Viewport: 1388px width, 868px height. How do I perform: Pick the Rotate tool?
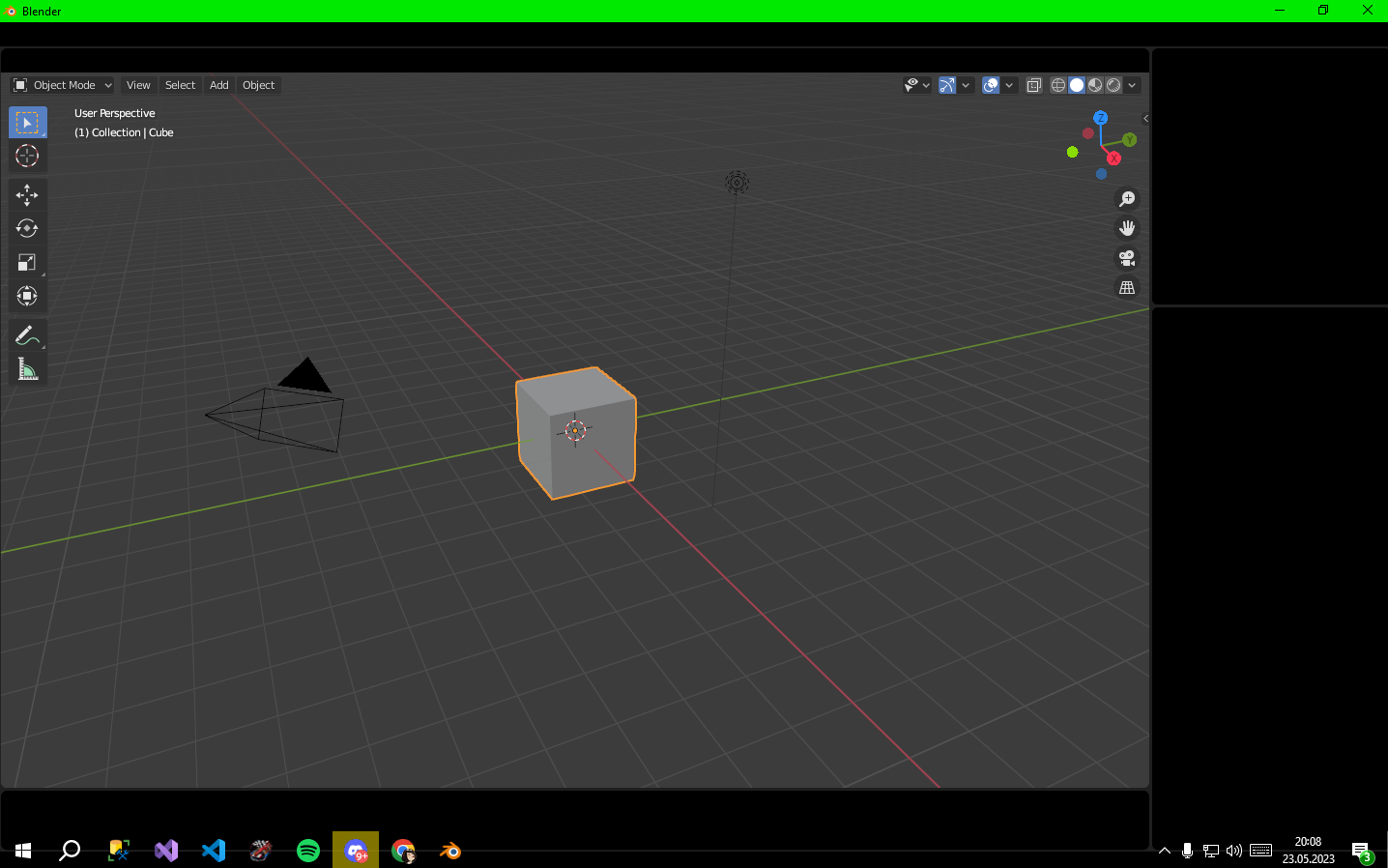pyautogui.click(x=27, y=228)
